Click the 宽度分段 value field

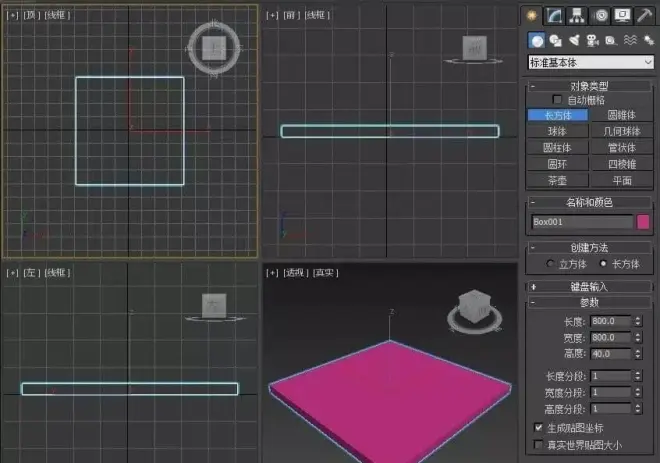[x=611, y=392]
